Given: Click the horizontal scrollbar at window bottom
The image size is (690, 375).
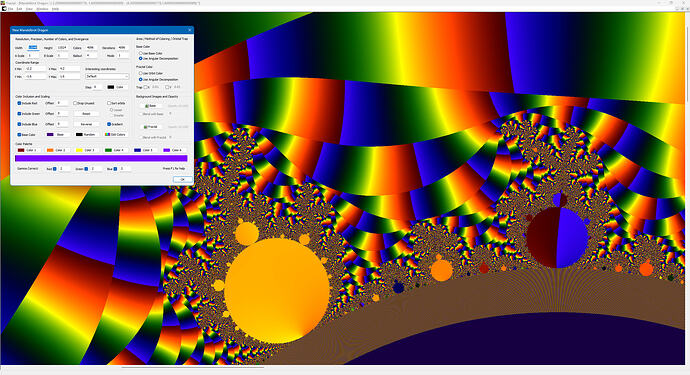Looking at the screenshot, I should (193, 367).
